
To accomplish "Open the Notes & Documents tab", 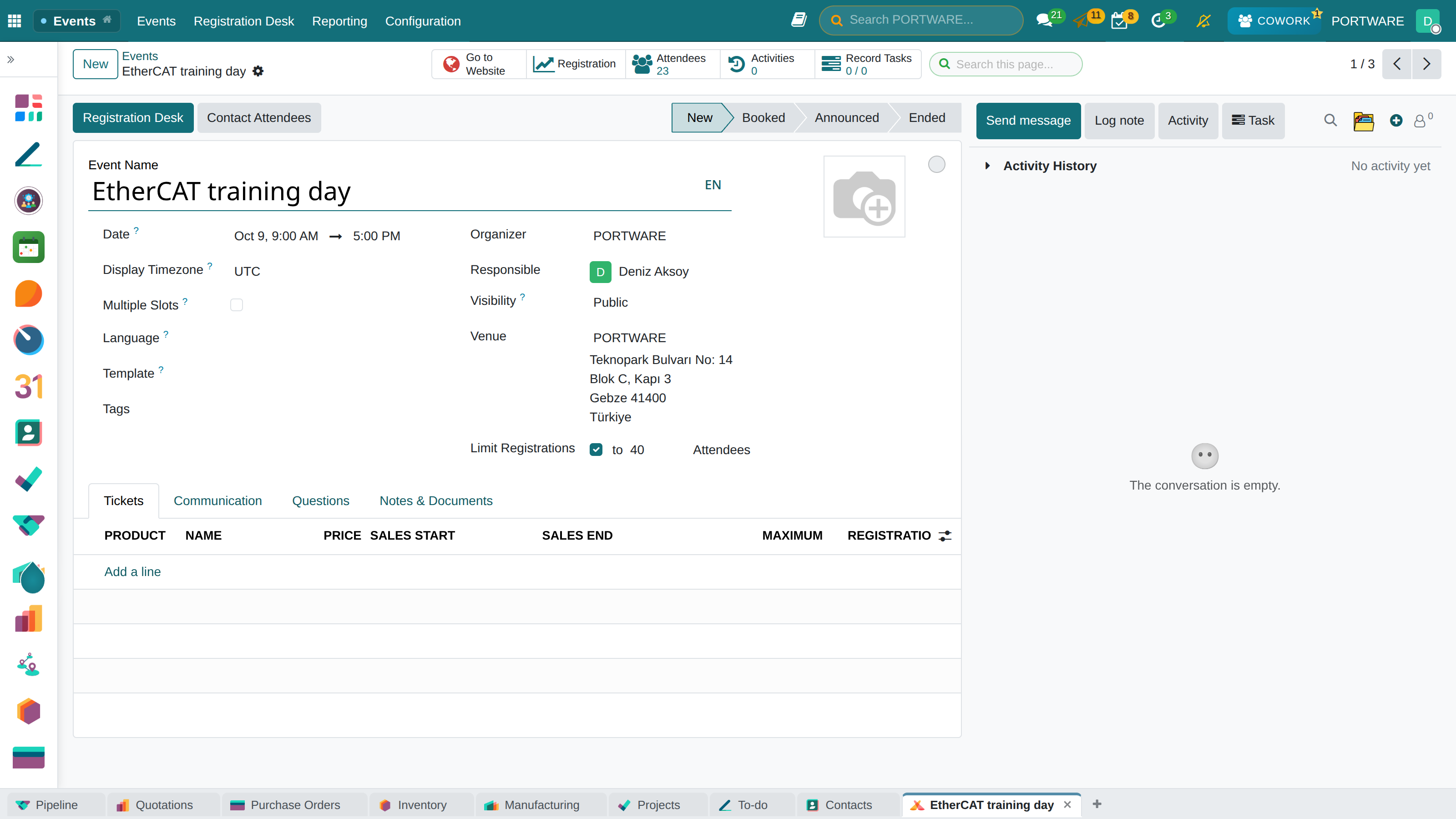I will (436, 501).
